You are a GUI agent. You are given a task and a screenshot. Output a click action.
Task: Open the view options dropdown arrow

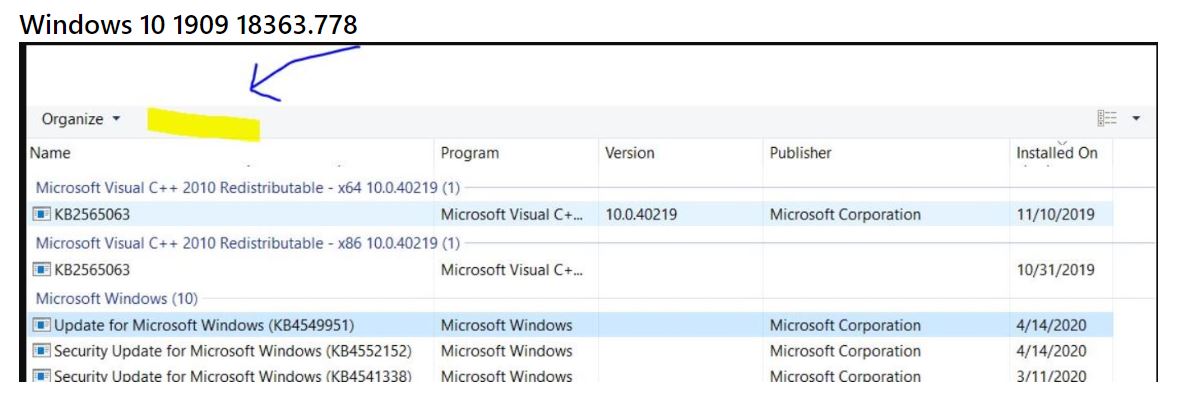1136,119
